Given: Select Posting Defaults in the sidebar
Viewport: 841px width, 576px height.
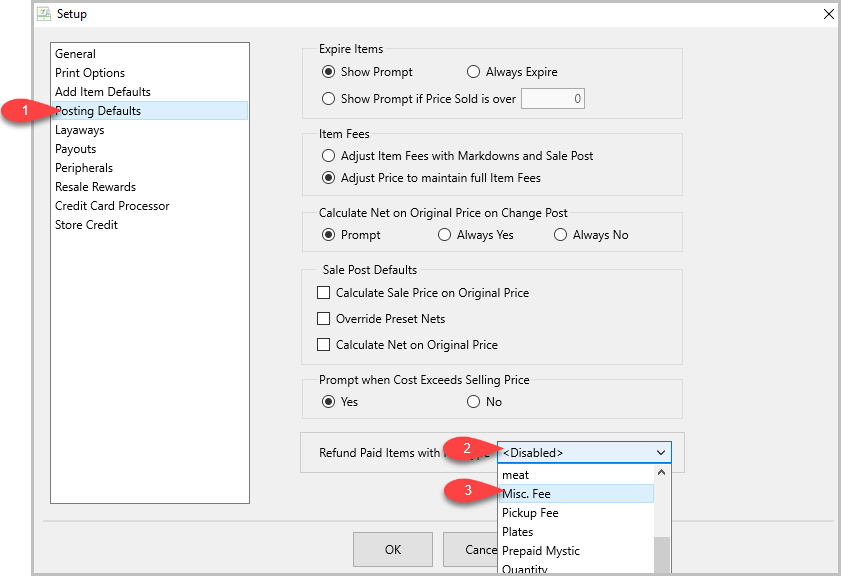Looking at the screenshot, I should pos(150,111).
